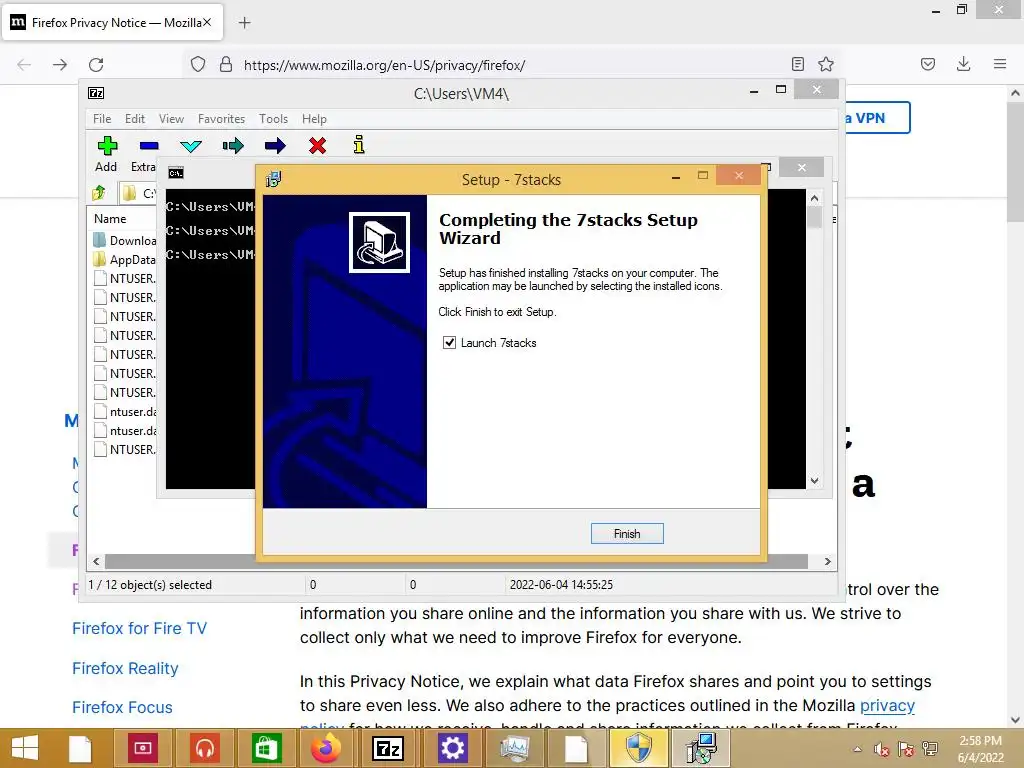Viewport: 1024px width, 768px height.
Task: Click the privacy policy link in text
Action: point(887,705)
